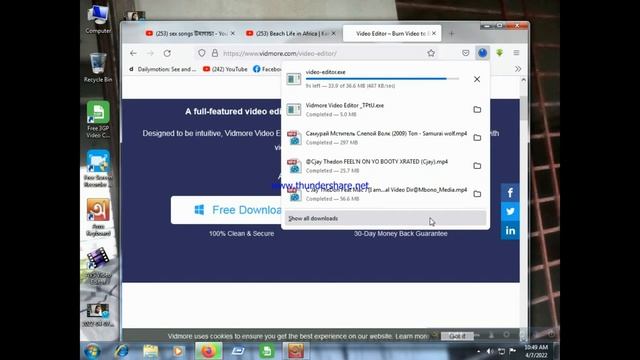Screen dimensions: 640x360
Task: Open tracking protection shield icon
Action: coord(202,53)
